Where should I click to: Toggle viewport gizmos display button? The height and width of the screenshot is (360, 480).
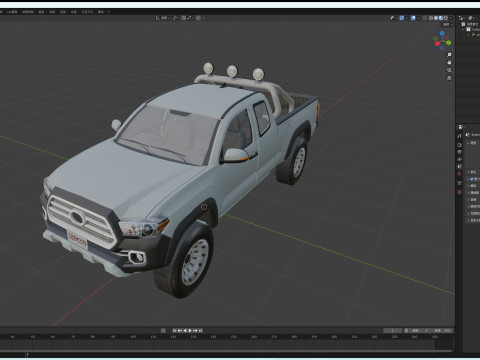pyautogui.click(x=402, y=18)
